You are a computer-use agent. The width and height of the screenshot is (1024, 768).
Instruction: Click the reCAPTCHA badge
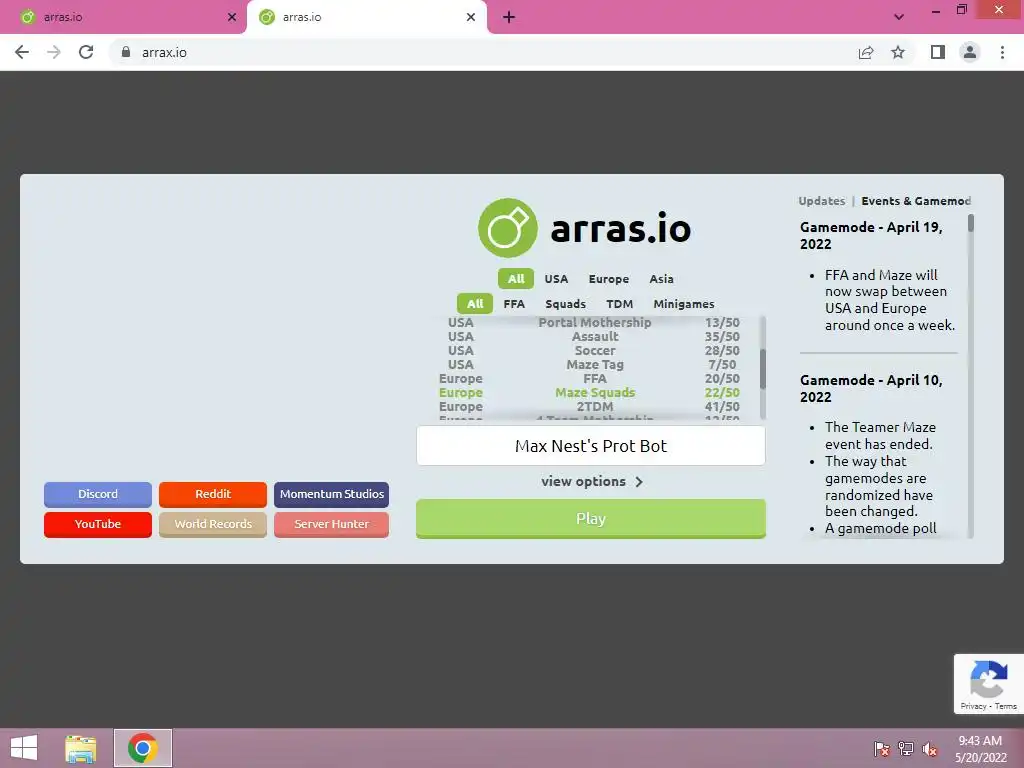pos(988,684)
